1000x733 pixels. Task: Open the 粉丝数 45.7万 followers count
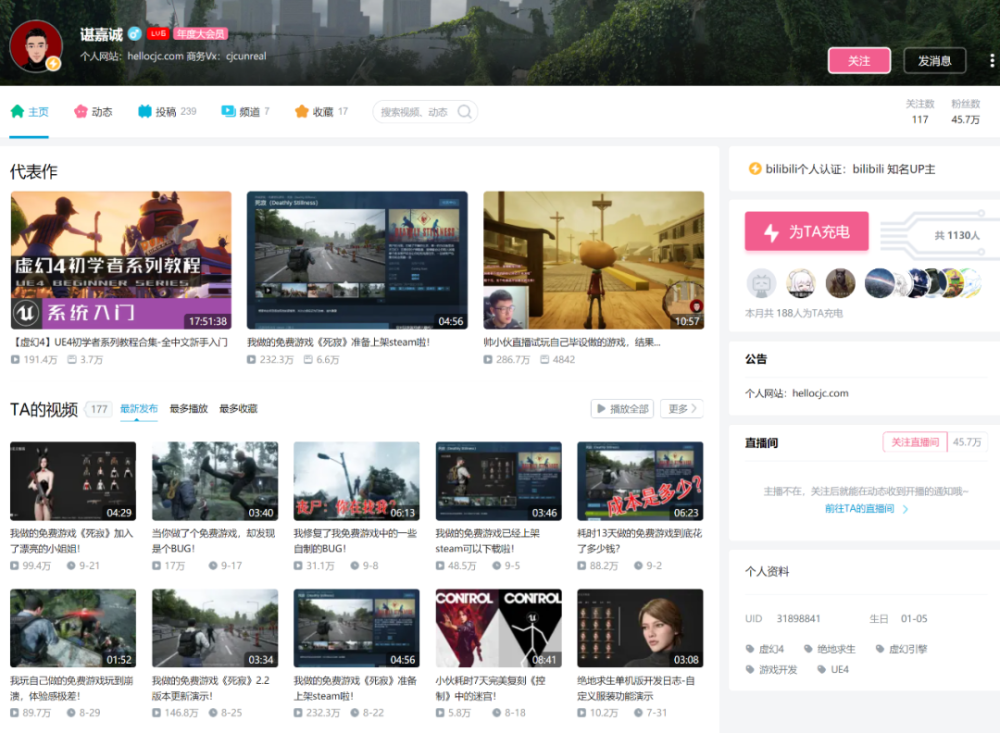pos(965,112)
